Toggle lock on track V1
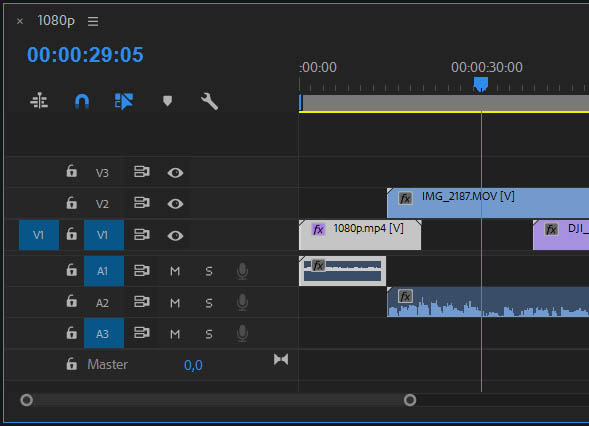This screenshot has height=426, width=589. [x=71, y=234]
